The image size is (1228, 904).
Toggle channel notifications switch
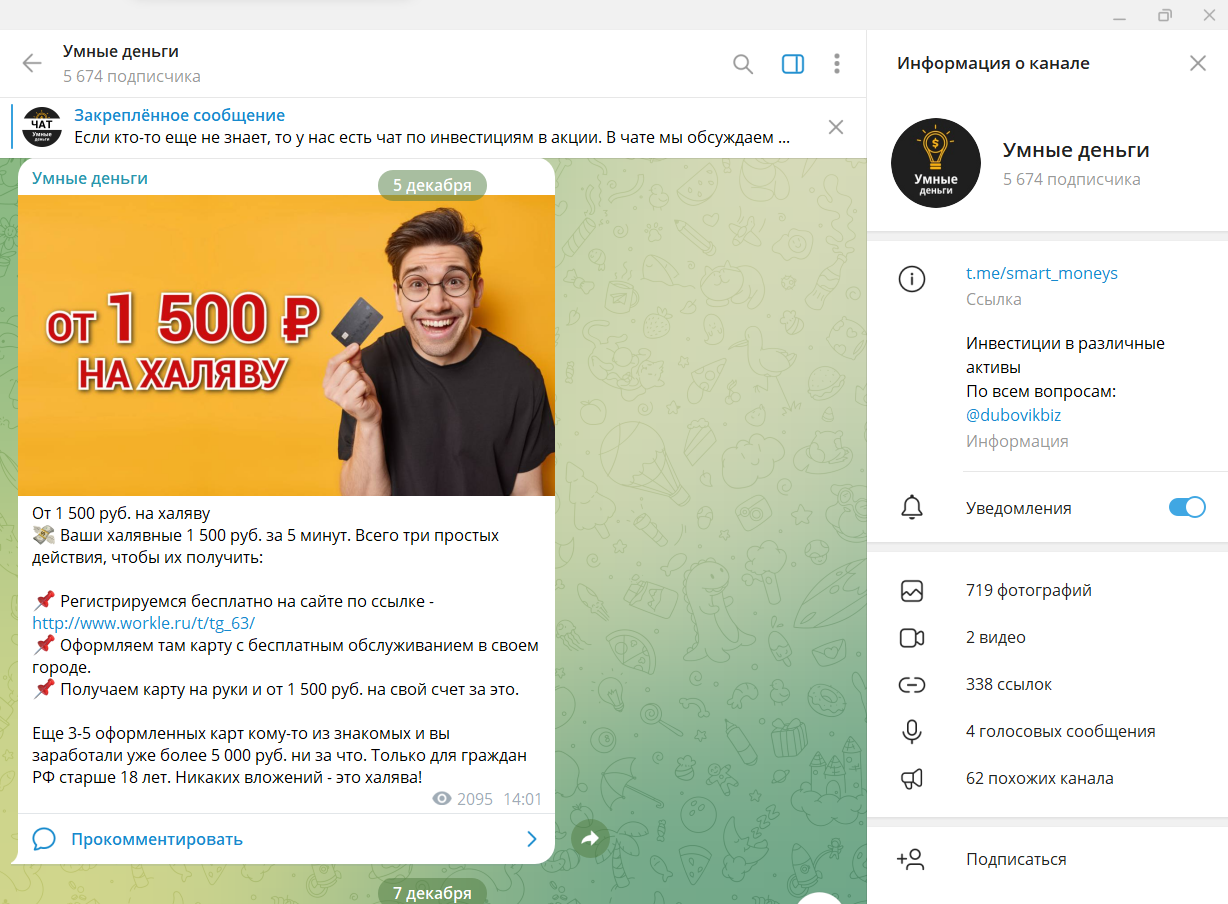(x=1187, y=507)
